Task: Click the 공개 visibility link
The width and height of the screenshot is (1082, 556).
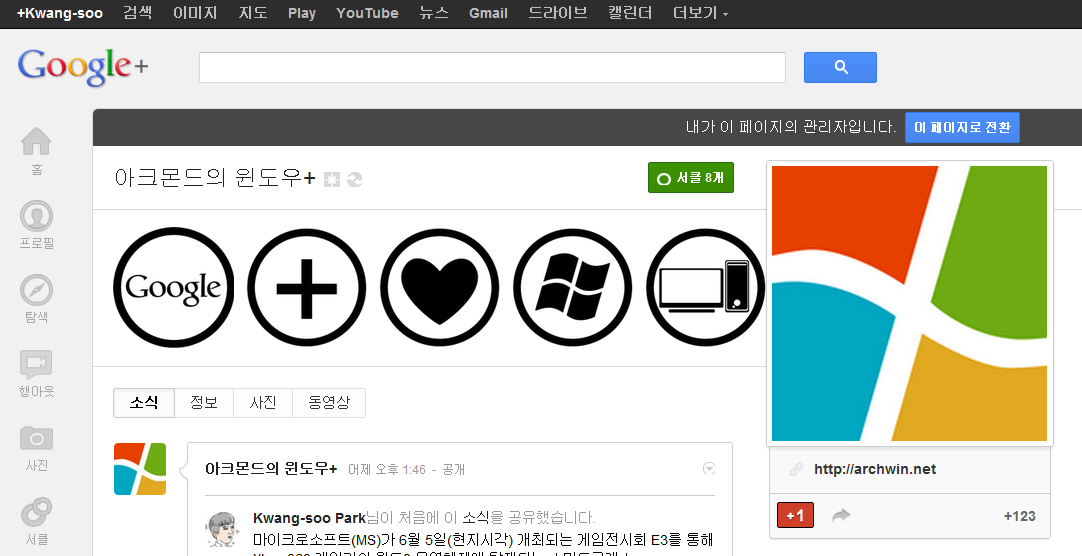Action: pyautogui.click(x=453, y=469)
